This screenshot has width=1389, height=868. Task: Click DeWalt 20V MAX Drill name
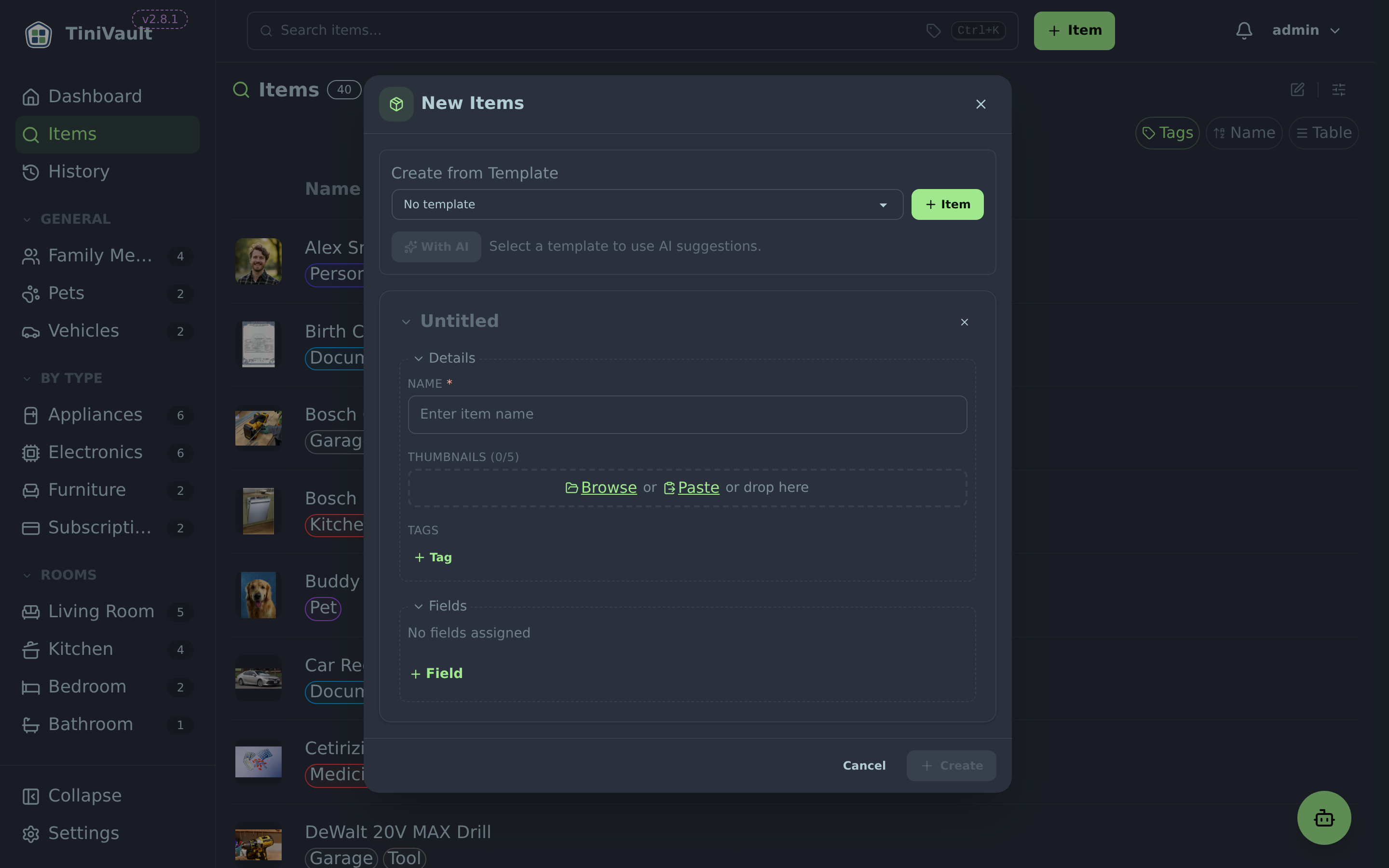(x=398, y=832)
